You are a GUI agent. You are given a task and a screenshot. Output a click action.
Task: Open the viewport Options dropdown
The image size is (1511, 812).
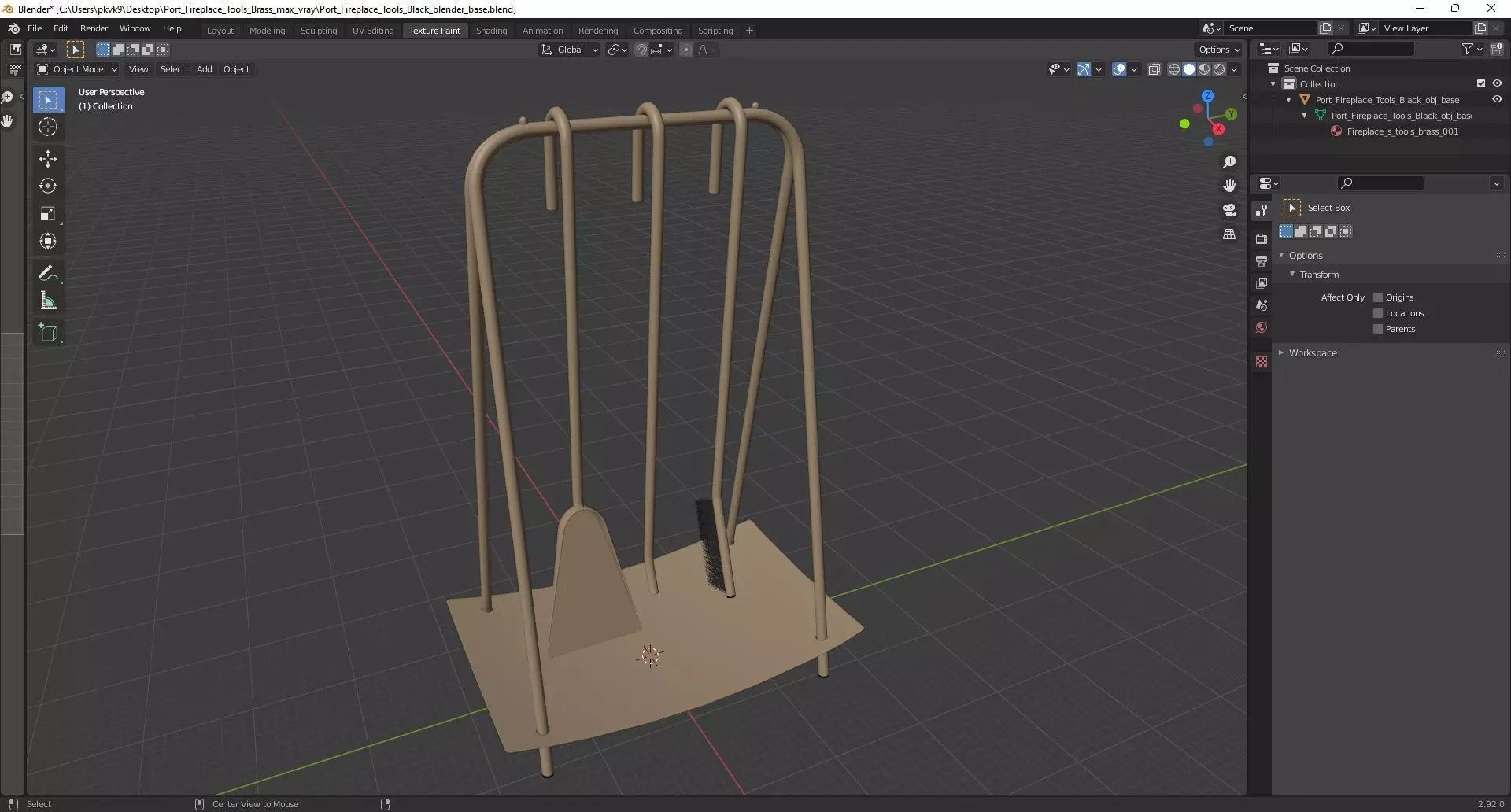[x=1219, y=50]
